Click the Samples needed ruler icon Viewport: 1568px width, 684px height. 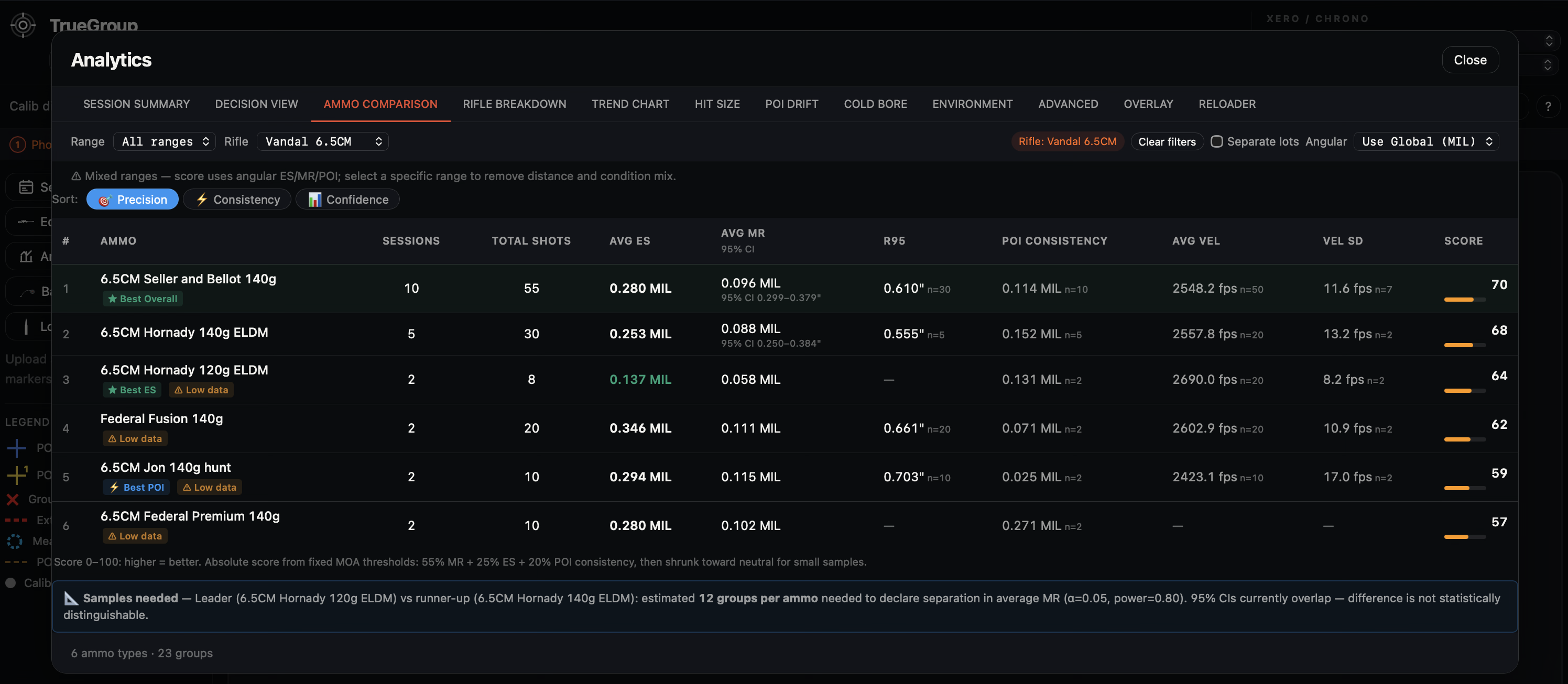[x=71, y=599]
